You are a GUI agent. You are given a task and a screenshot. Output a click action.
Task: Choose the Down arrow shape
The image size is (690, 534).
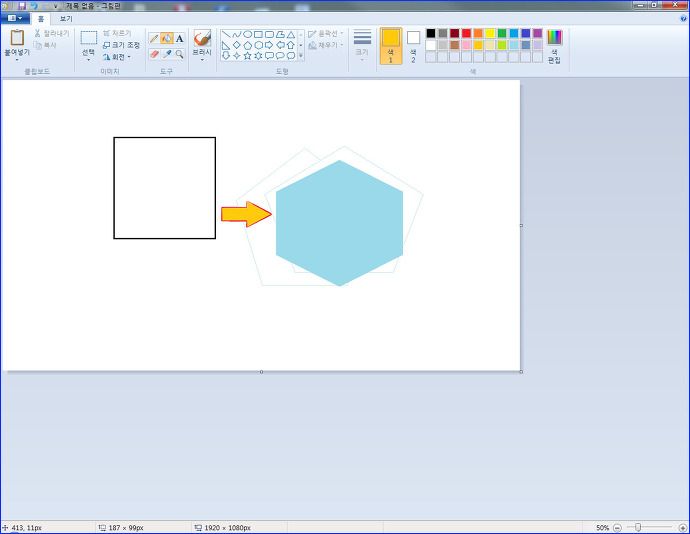point(226,55)
